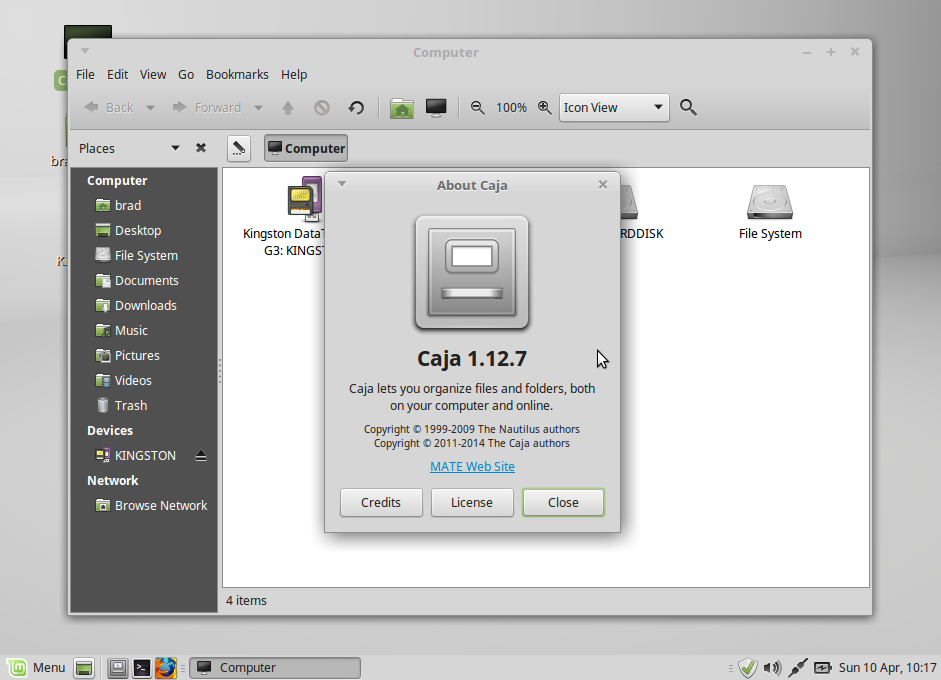The image size is (941, 680).
Task: Select Desktop in the Places sidebar
Action: tap(144, 230)
